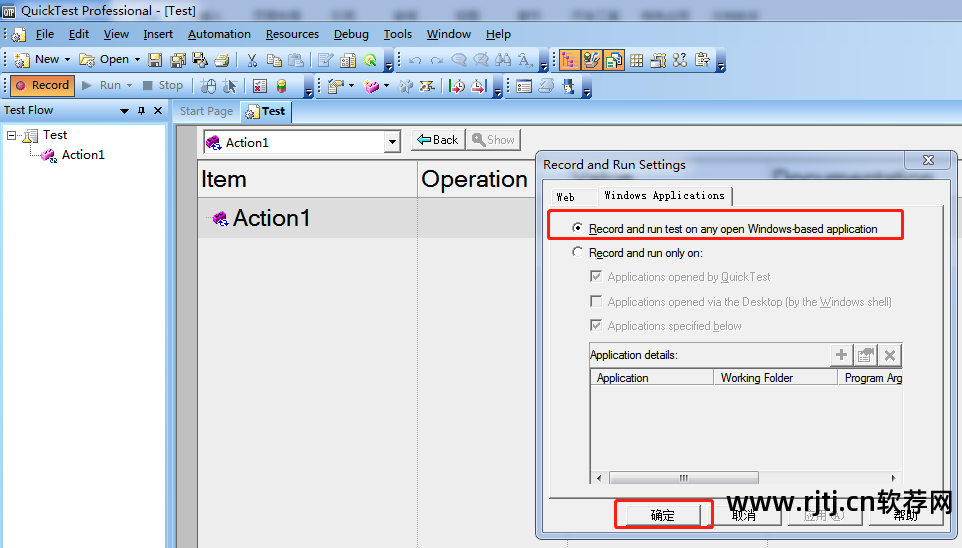Toggle 'Applications opened via the Desktop' checkbox

[x=596, y=301]
